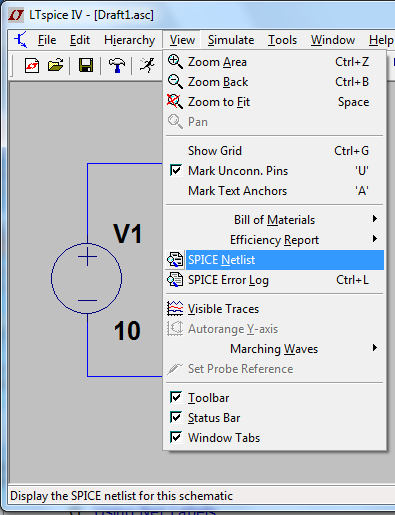
Task: Open the Help menu
Action: click(x=381, y=40)
